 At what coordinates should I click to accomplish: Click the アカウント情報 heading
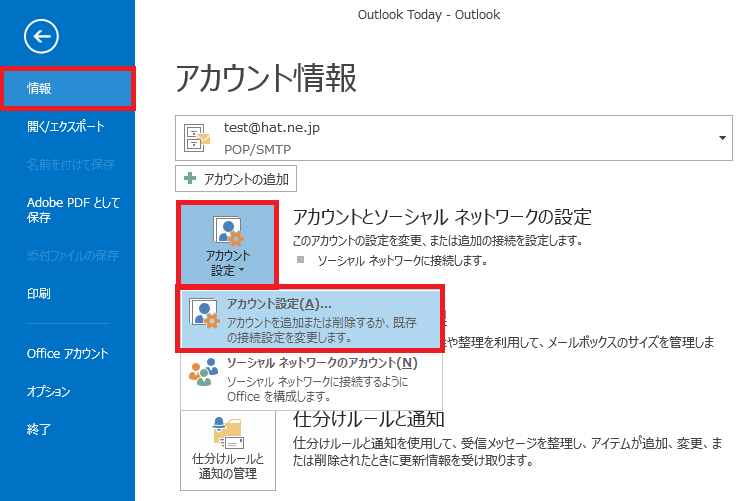(266, 78)
